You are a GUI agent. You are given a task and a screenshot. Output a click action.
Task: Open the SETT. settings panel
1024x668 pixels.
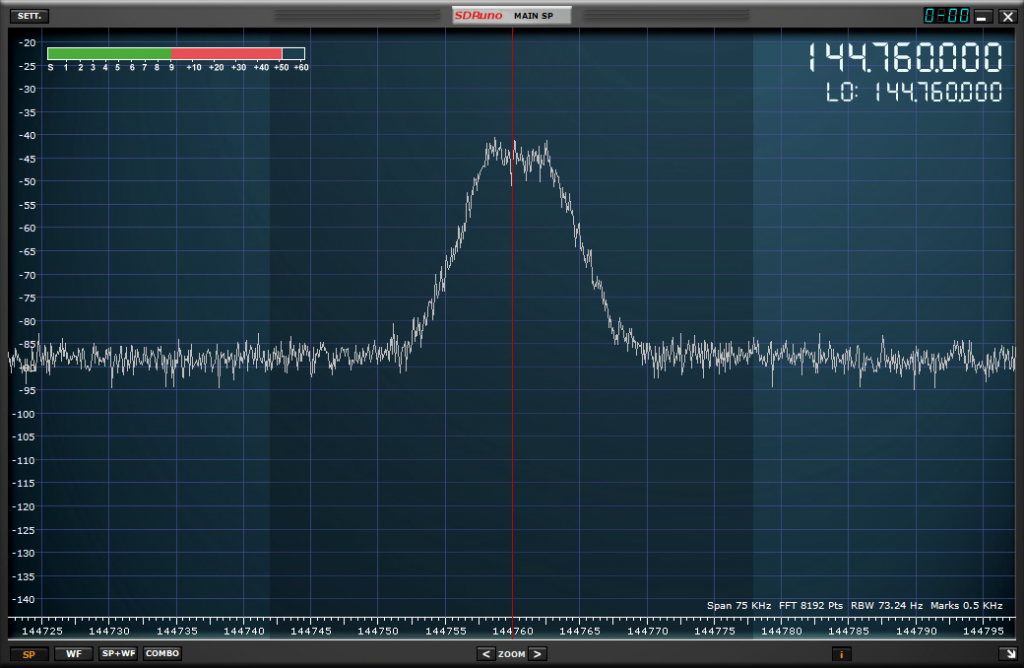pos(29,16)
